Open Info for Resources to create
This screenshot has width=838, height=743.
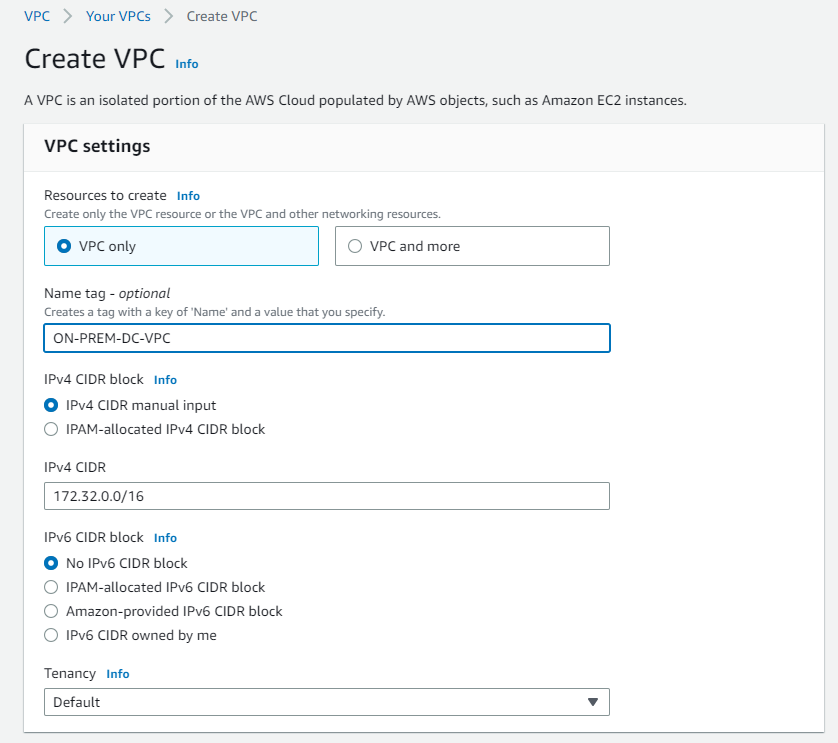188,195
